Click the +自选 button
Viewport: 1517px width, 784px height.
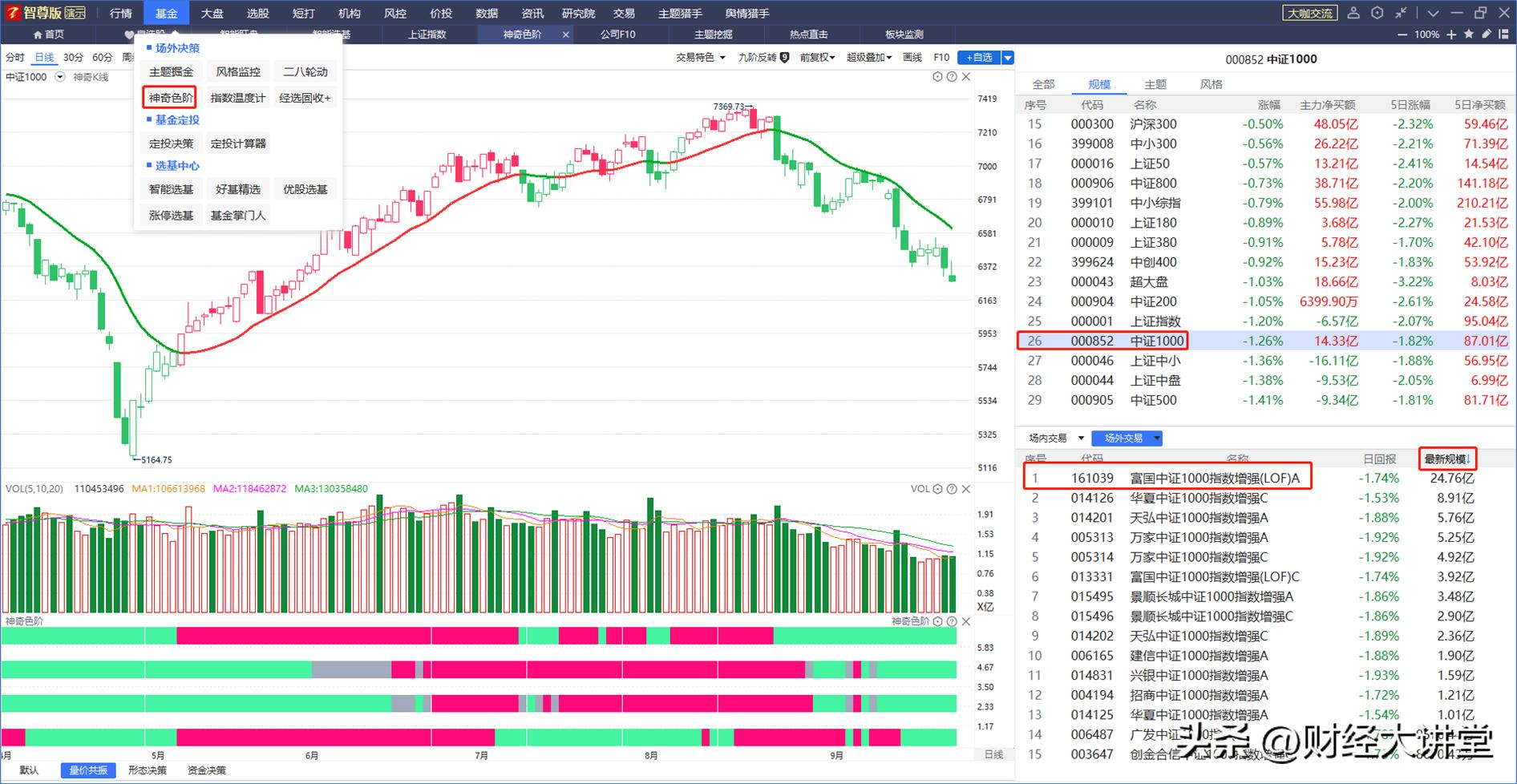(979, 58)
